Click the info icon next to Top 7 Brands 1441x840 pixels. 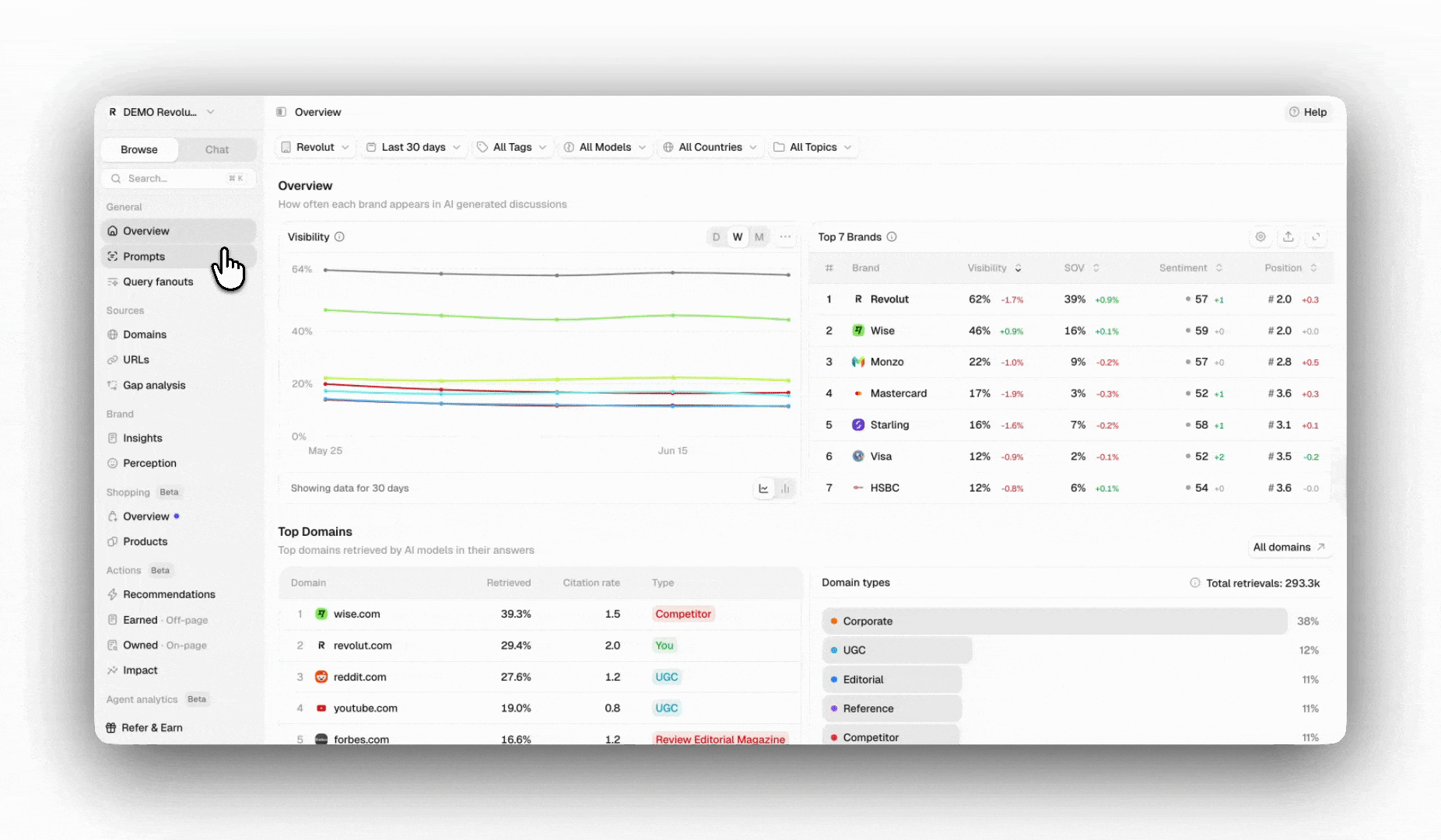pyautogui.click(x=892, y=237)
